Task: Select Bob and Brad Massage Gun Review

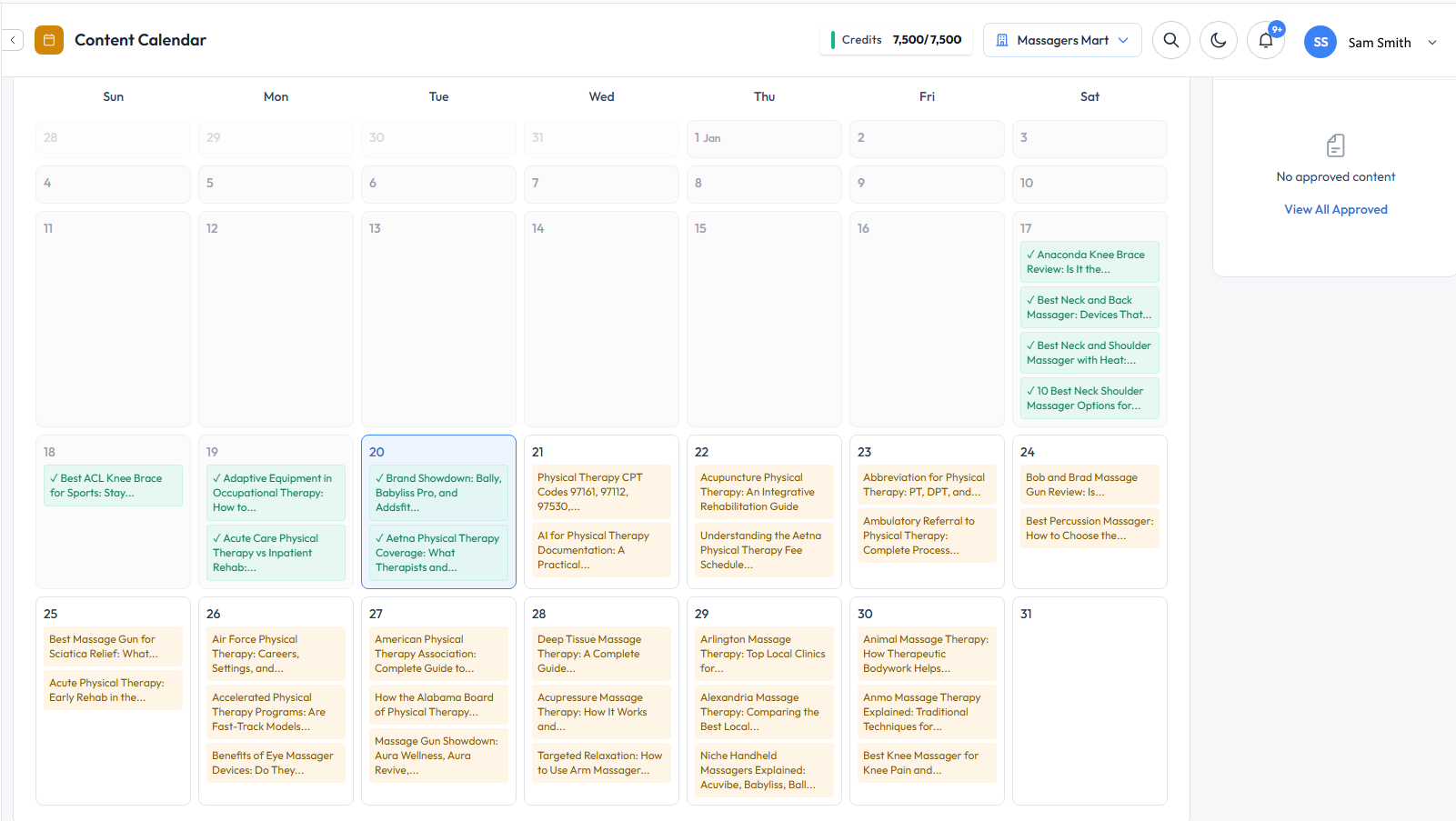Action: 1089,485
